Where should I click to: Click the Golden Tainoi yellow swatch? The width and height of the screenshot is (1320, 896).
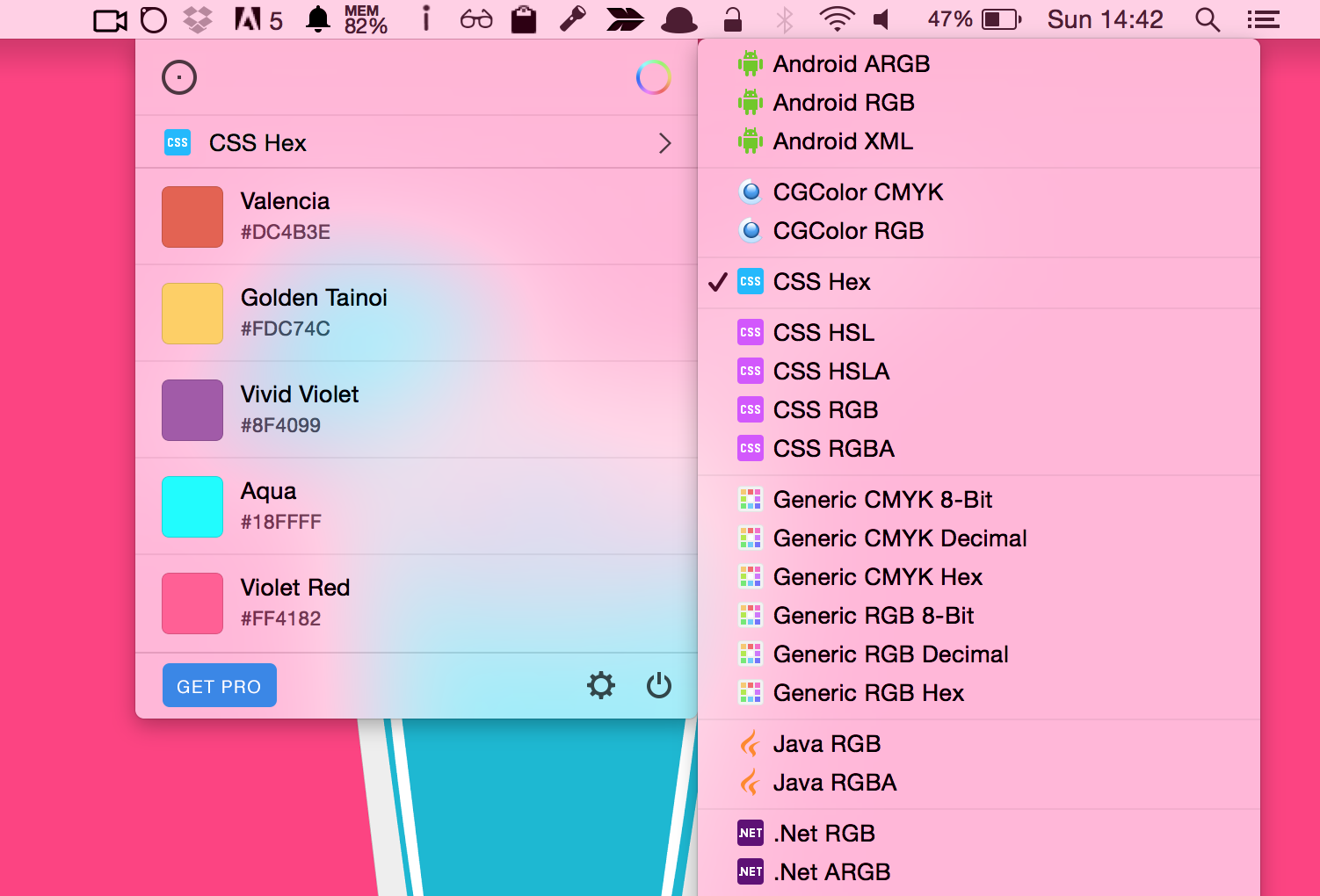(192, 314)
